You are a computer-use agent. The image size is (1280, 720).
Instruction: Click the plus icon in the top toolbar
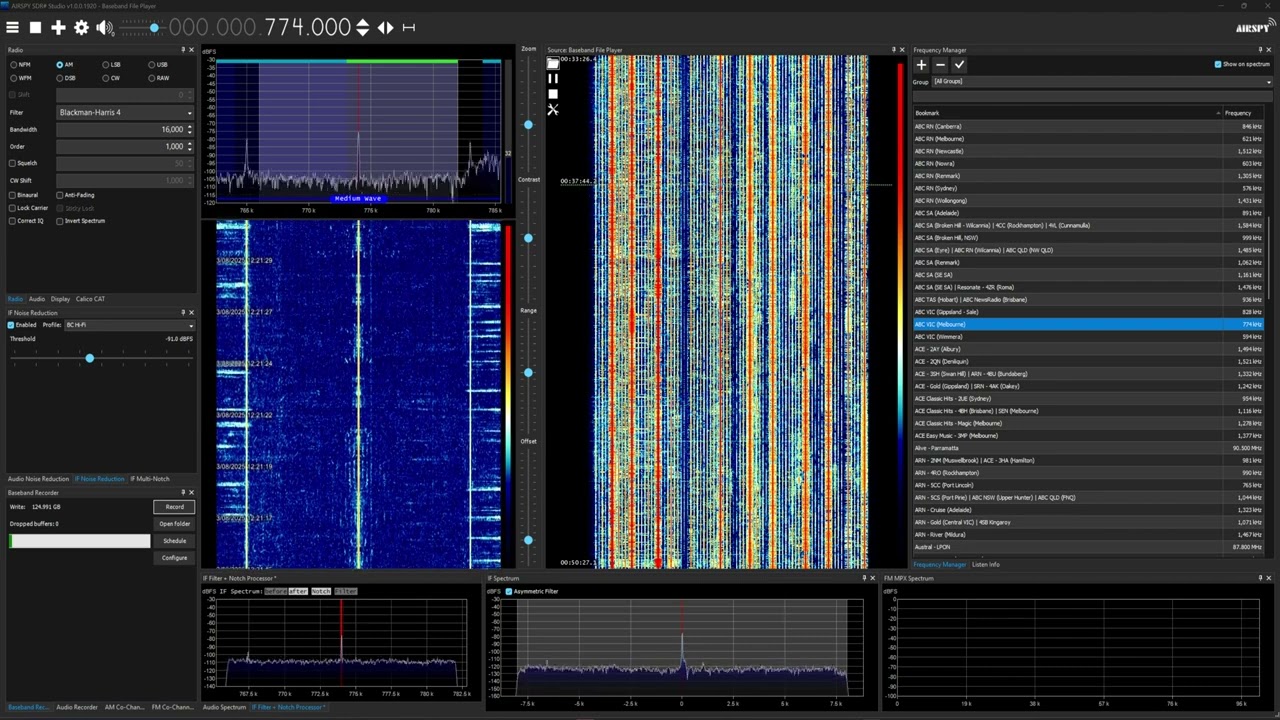[x=58, y=28]
